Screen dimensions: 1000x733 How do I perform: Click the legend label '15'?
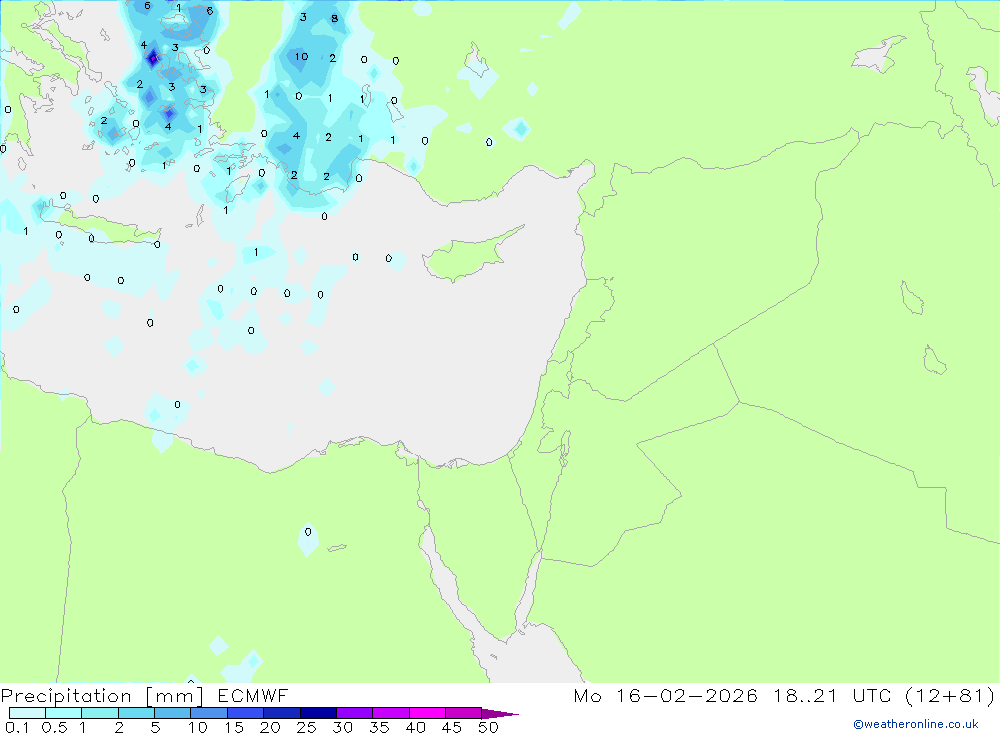coord(233,727)
